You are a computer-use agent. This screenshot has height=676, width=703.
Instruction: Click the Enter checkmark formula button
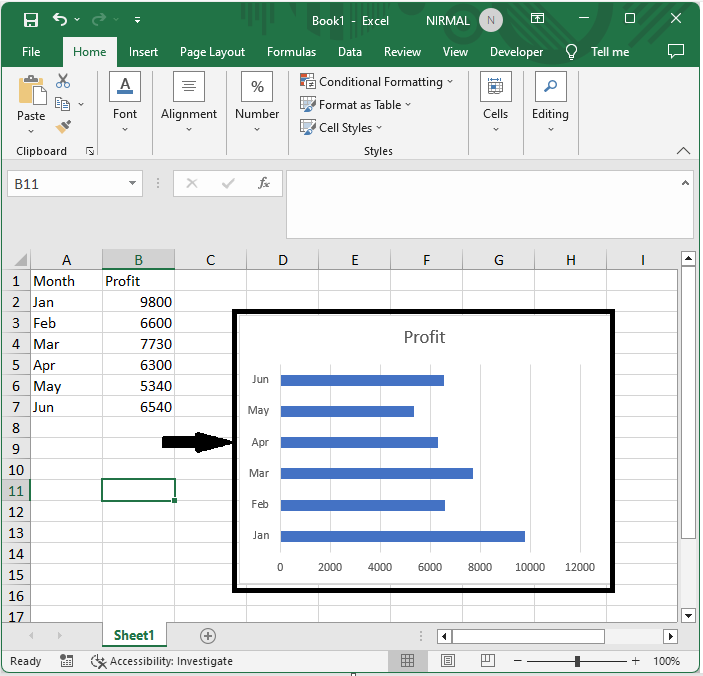[x=228, y=183]
